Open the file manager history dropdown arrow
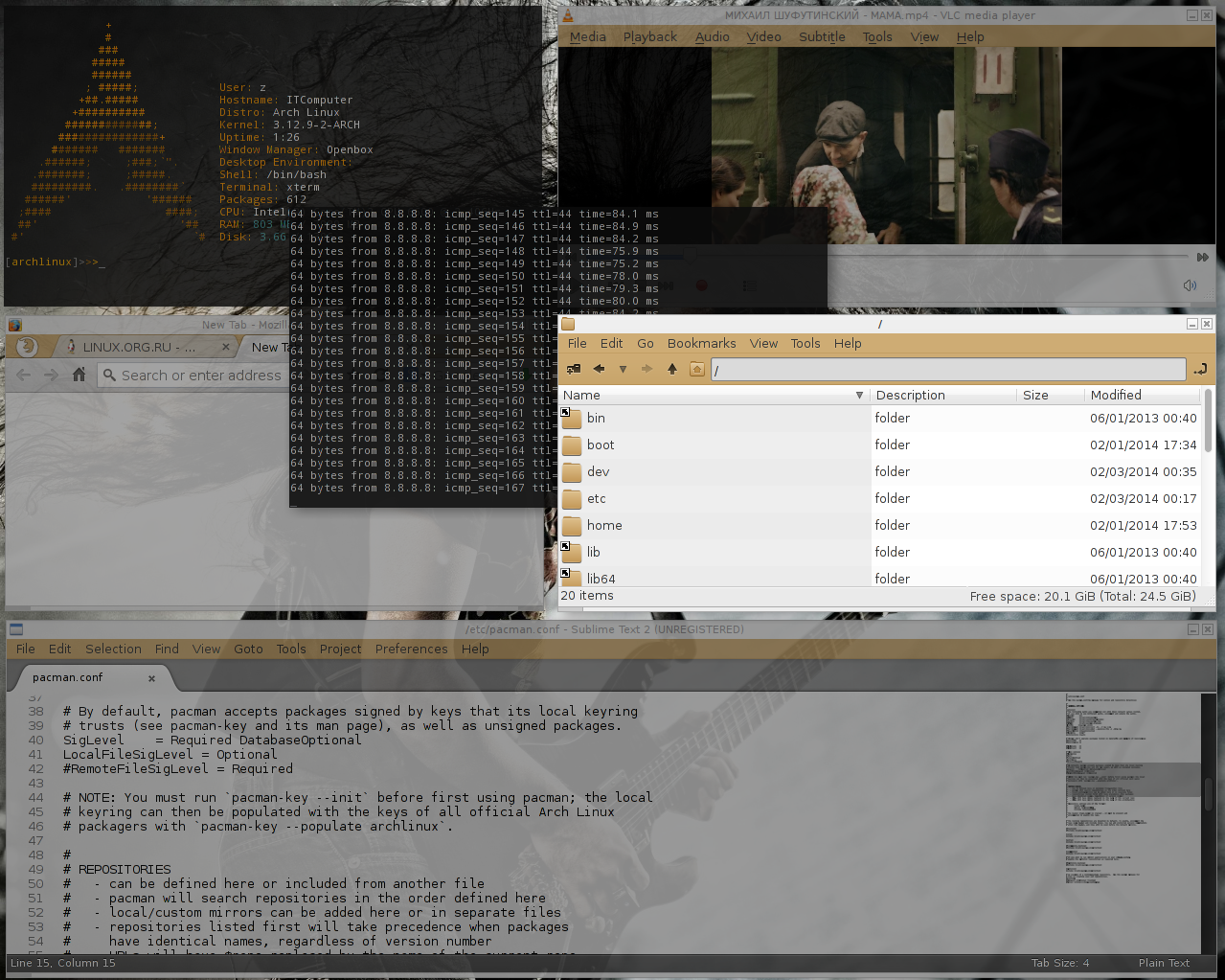Viewport: 1225px width, 980px height. tap(623, 369)
